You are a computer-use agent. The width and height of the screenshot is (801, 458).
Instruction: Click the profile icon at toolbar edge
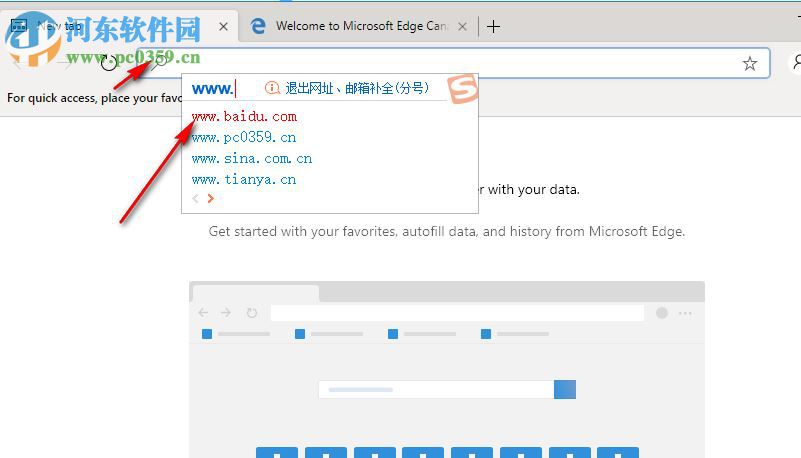[796, 63]
